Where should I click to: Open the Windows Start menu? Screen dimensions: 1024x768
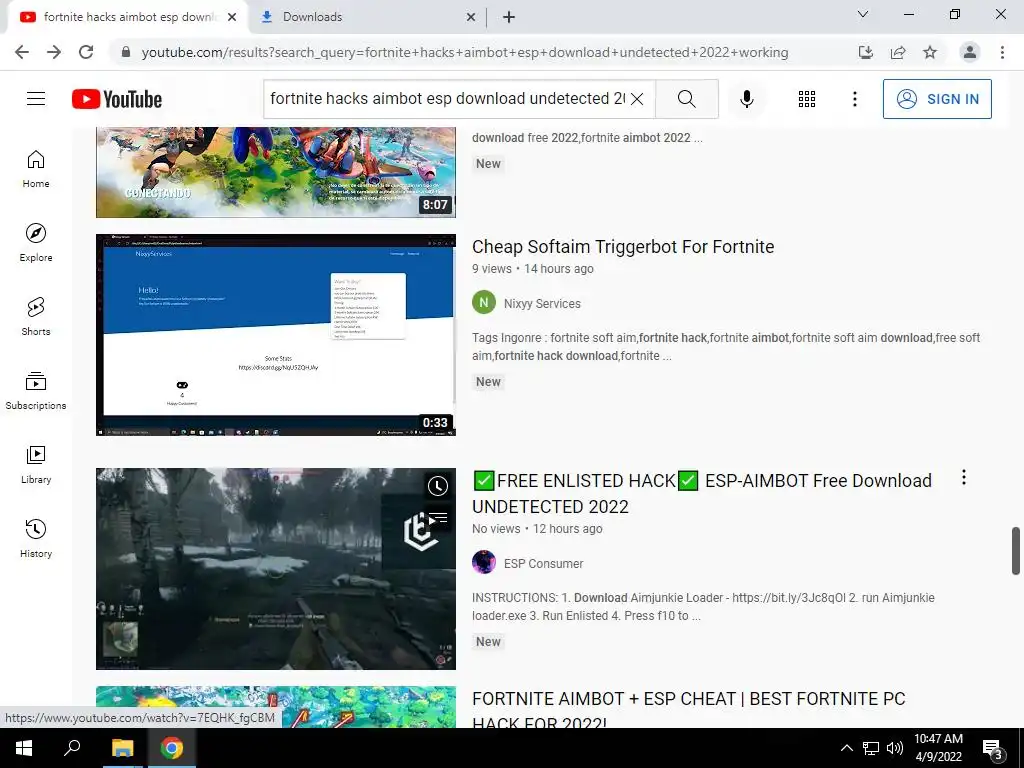pos(24,748)
